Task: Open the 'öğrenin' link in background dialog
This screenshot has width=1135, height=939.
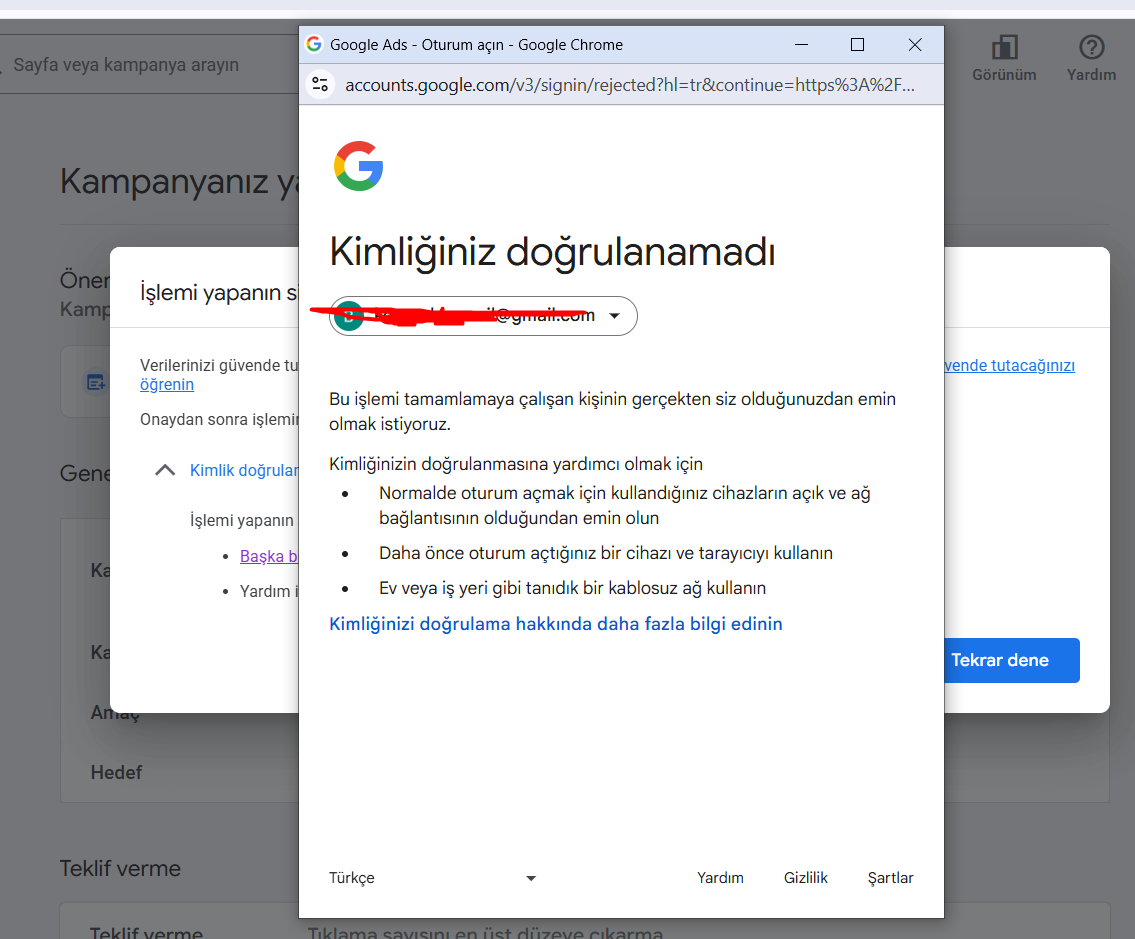Action: 166,384
